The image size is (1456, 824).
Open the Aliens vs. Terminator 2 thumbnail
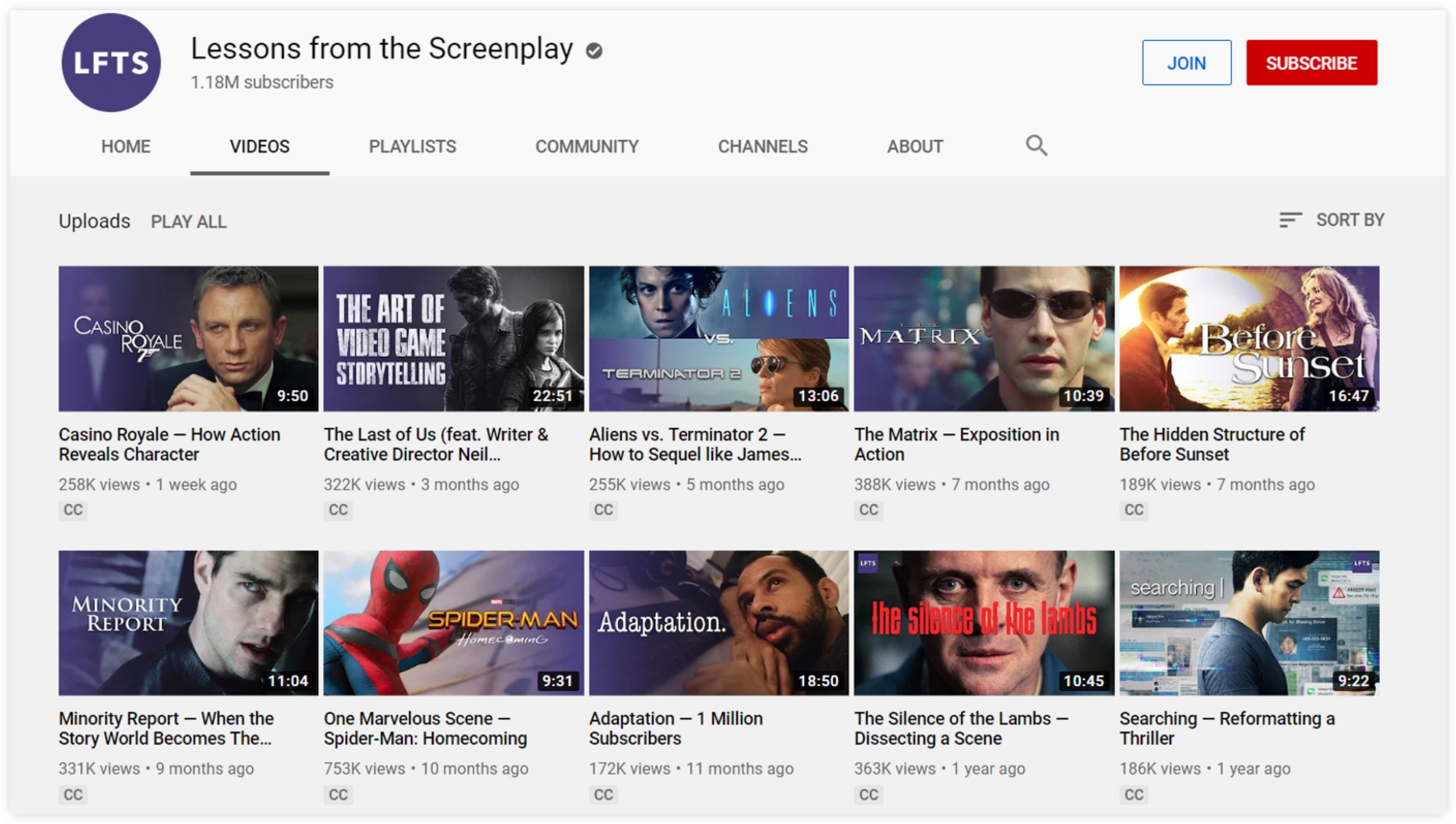[719, 338]
